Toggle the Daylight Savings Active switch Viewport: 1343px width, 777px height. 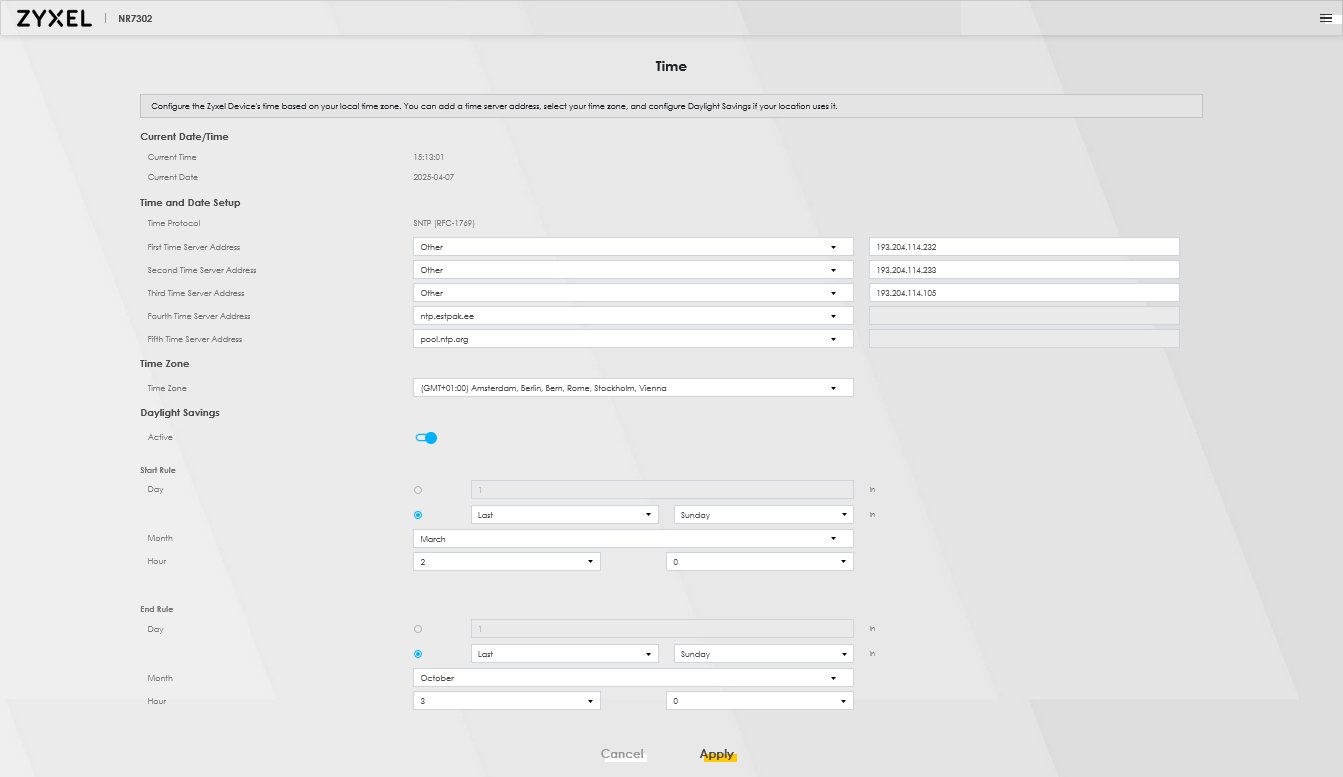(427, 438)
